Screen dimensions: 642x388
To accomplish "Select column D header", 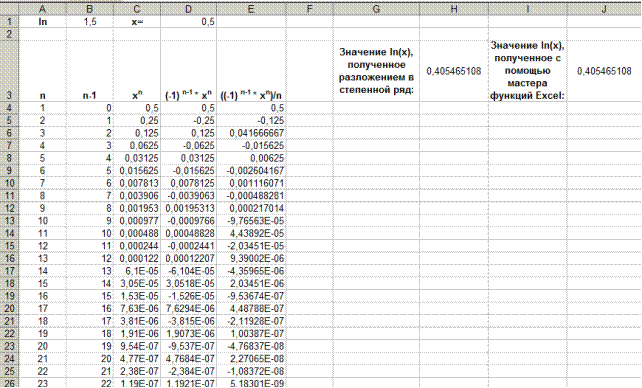I will coord(188,9).
